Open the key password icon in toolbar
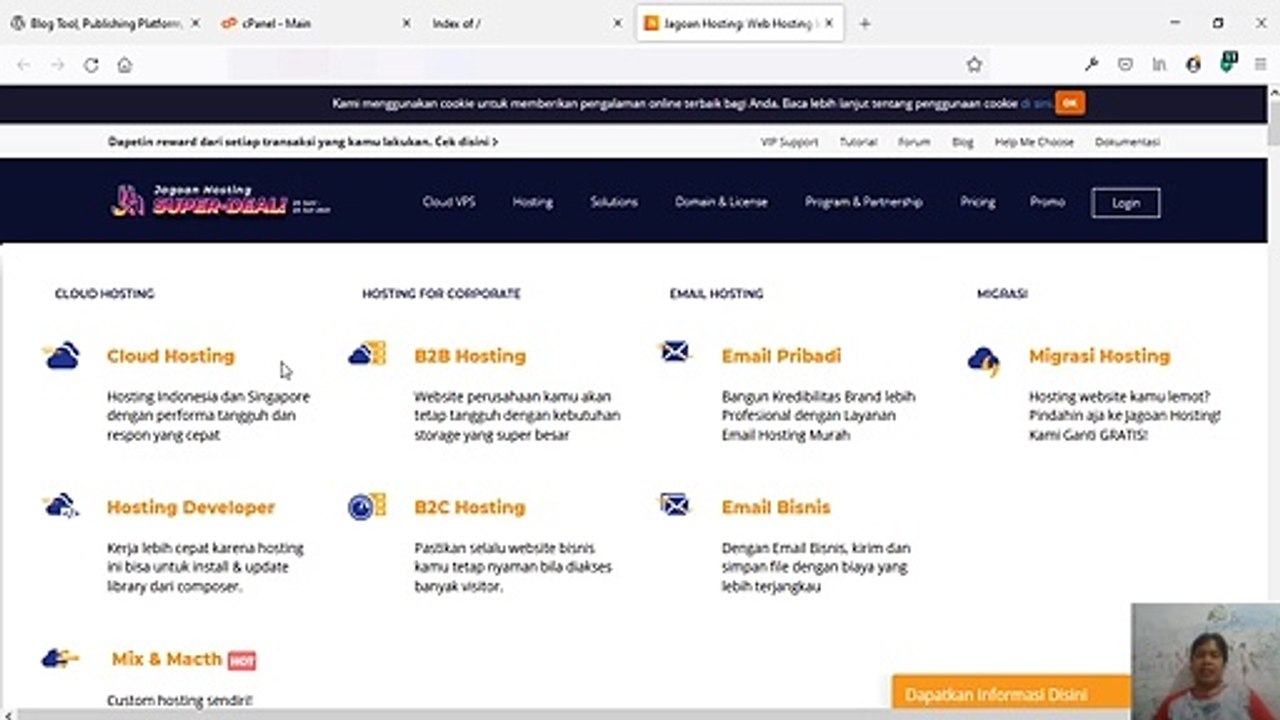This screenshot has width=1280, height=720. (x=1092, y=65)
